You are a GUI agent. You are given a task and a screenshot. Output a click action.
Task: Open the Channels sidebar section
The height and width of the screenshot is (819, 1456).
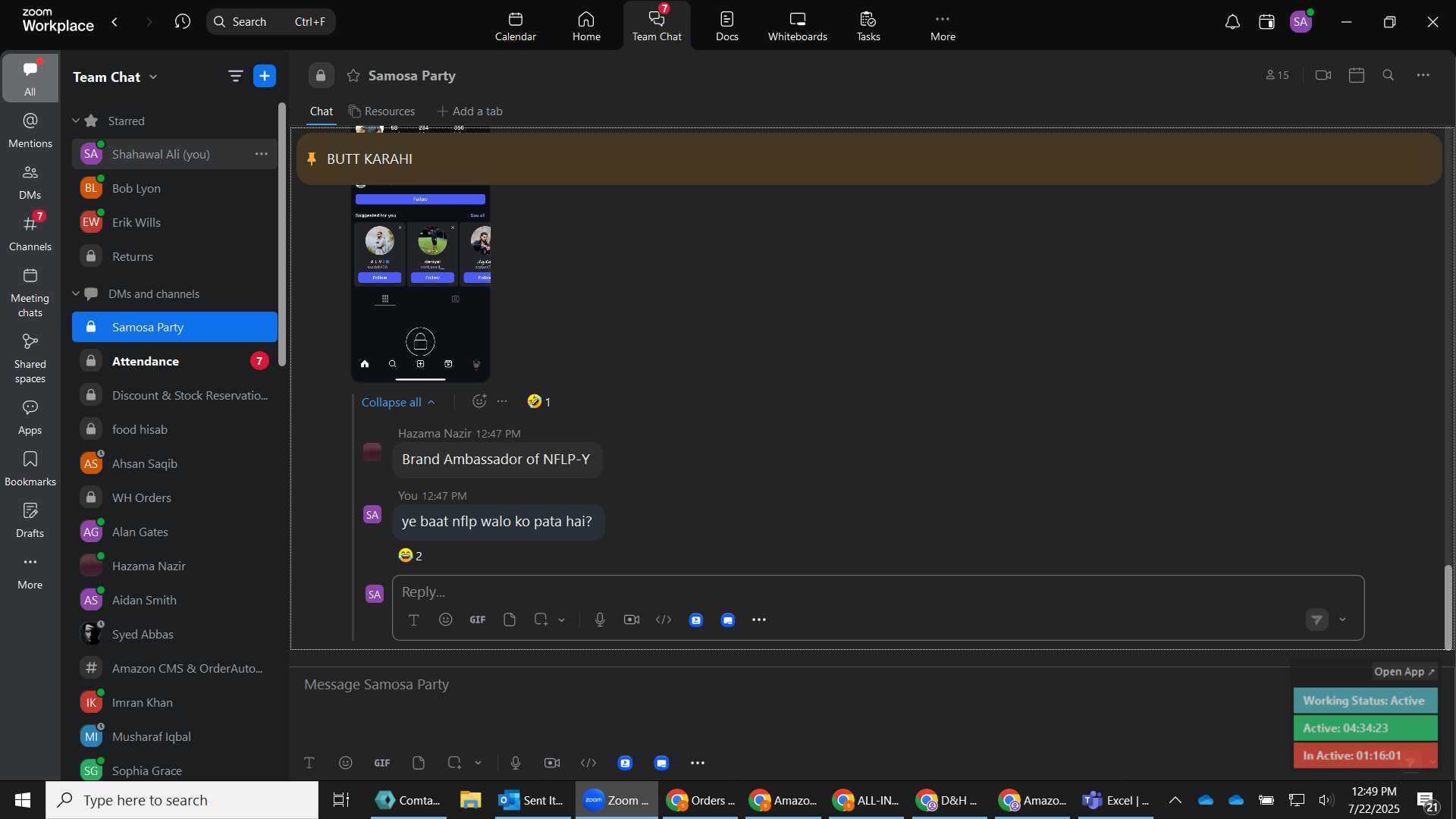pos(30,234)
